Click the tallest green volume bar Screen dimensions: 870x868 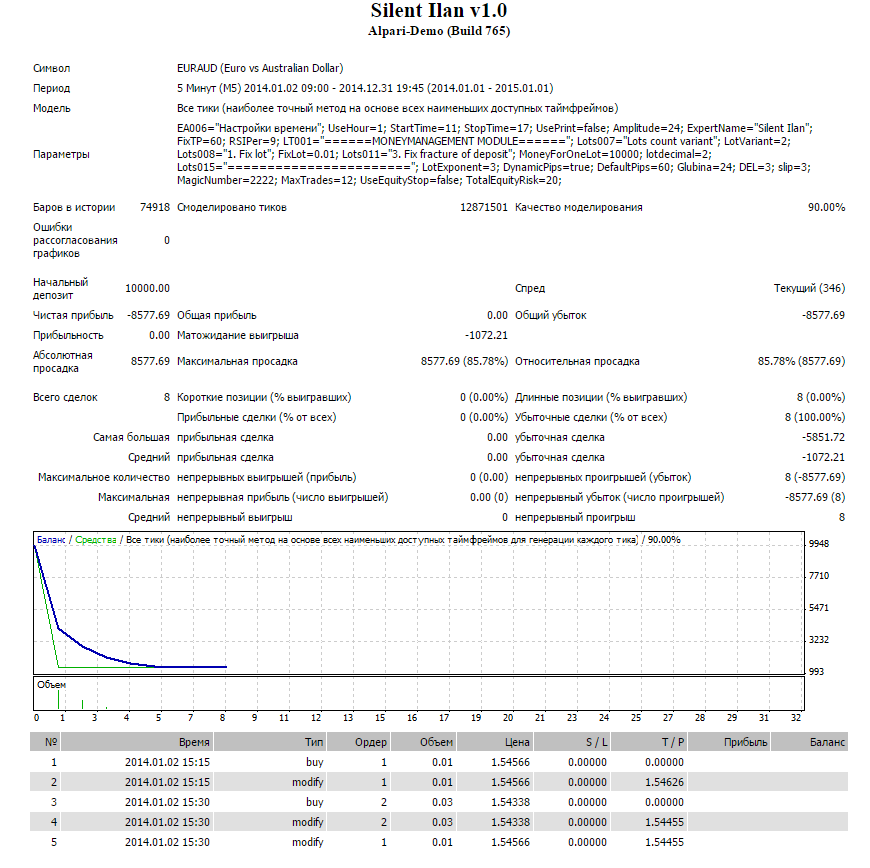tap(58, 699)
